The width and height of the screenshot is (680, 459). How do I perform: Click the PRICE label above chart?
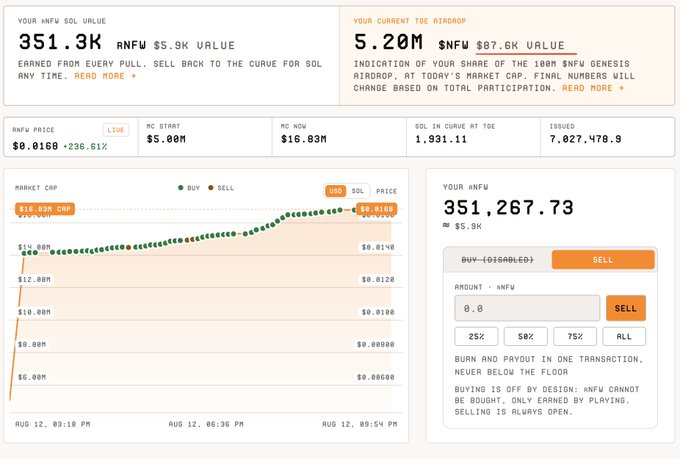coord(386,191)
